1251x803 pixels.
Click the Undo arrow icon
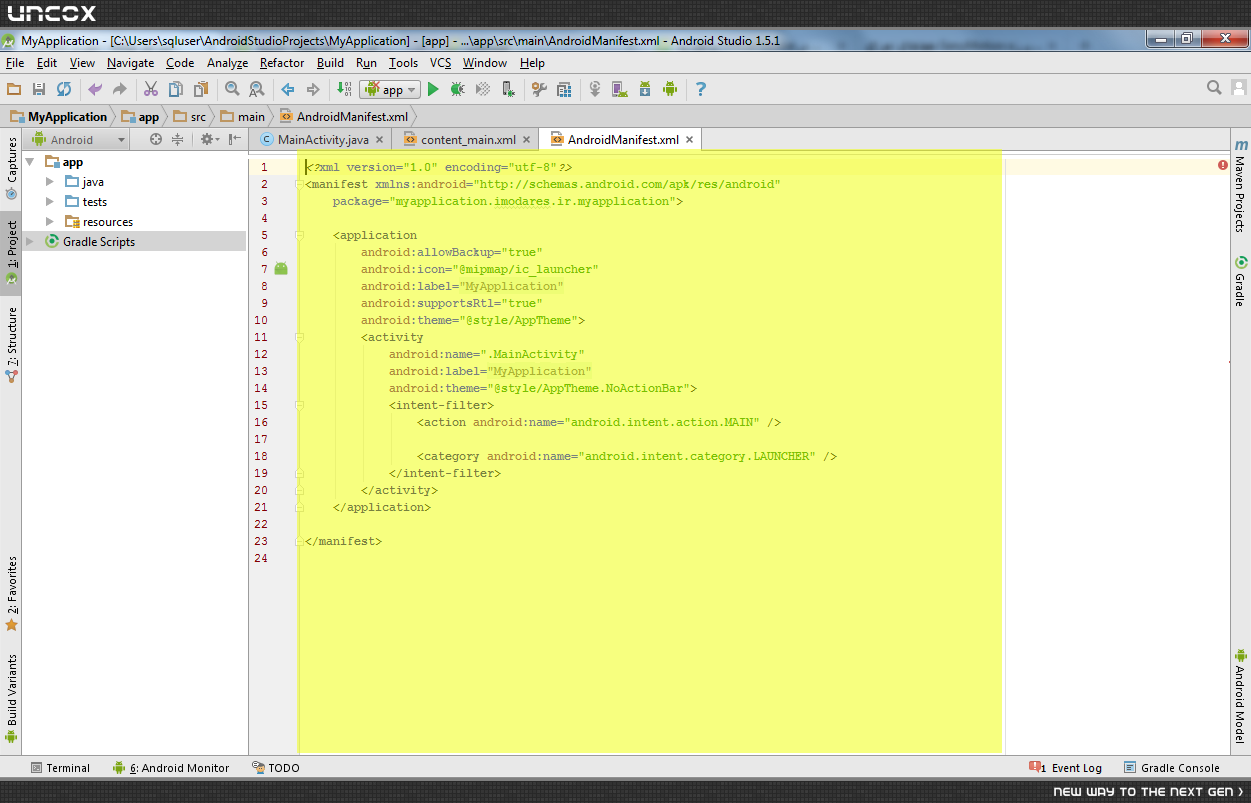click(x=95, y=89)
